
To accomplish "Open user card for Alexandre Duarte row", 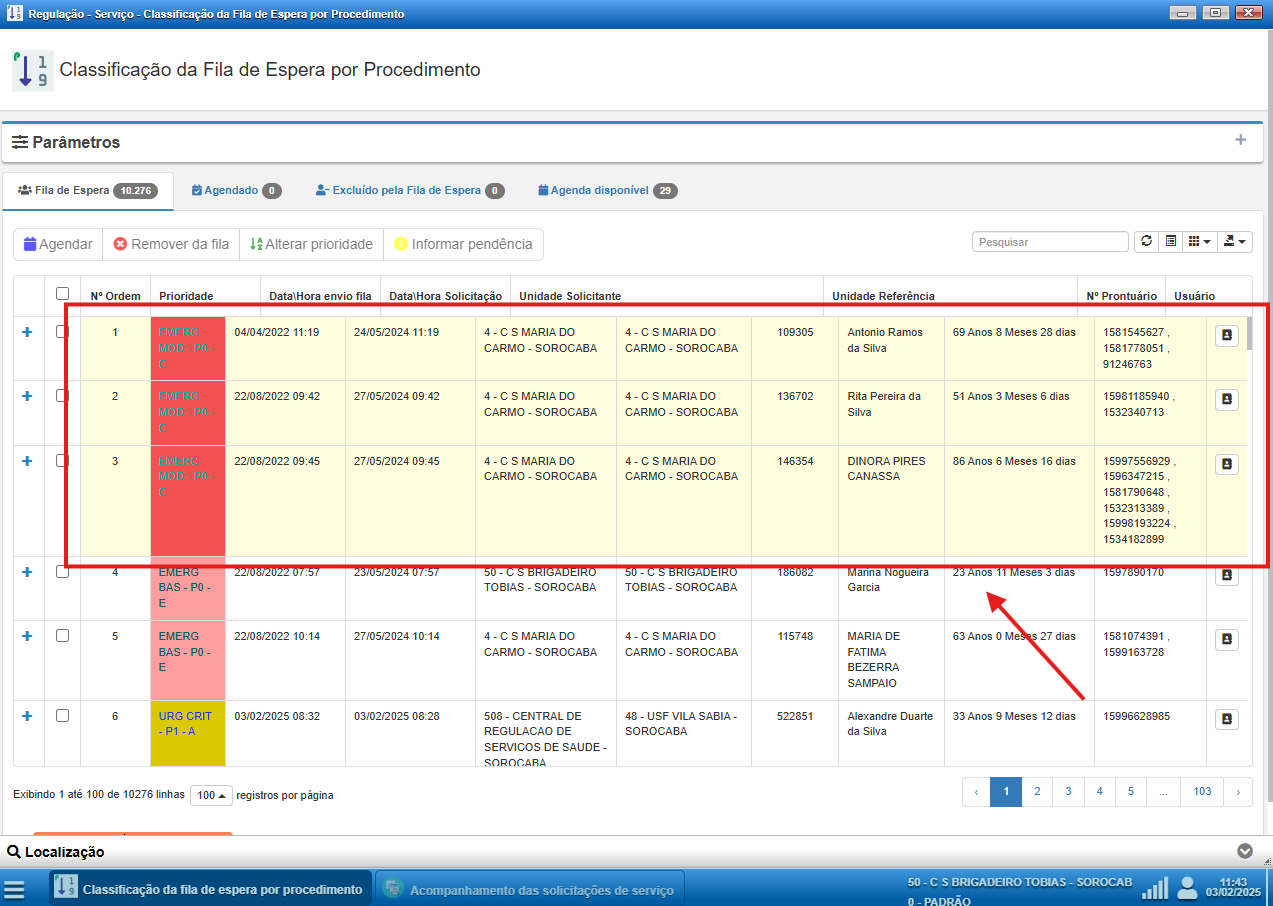I will 1227,720.
